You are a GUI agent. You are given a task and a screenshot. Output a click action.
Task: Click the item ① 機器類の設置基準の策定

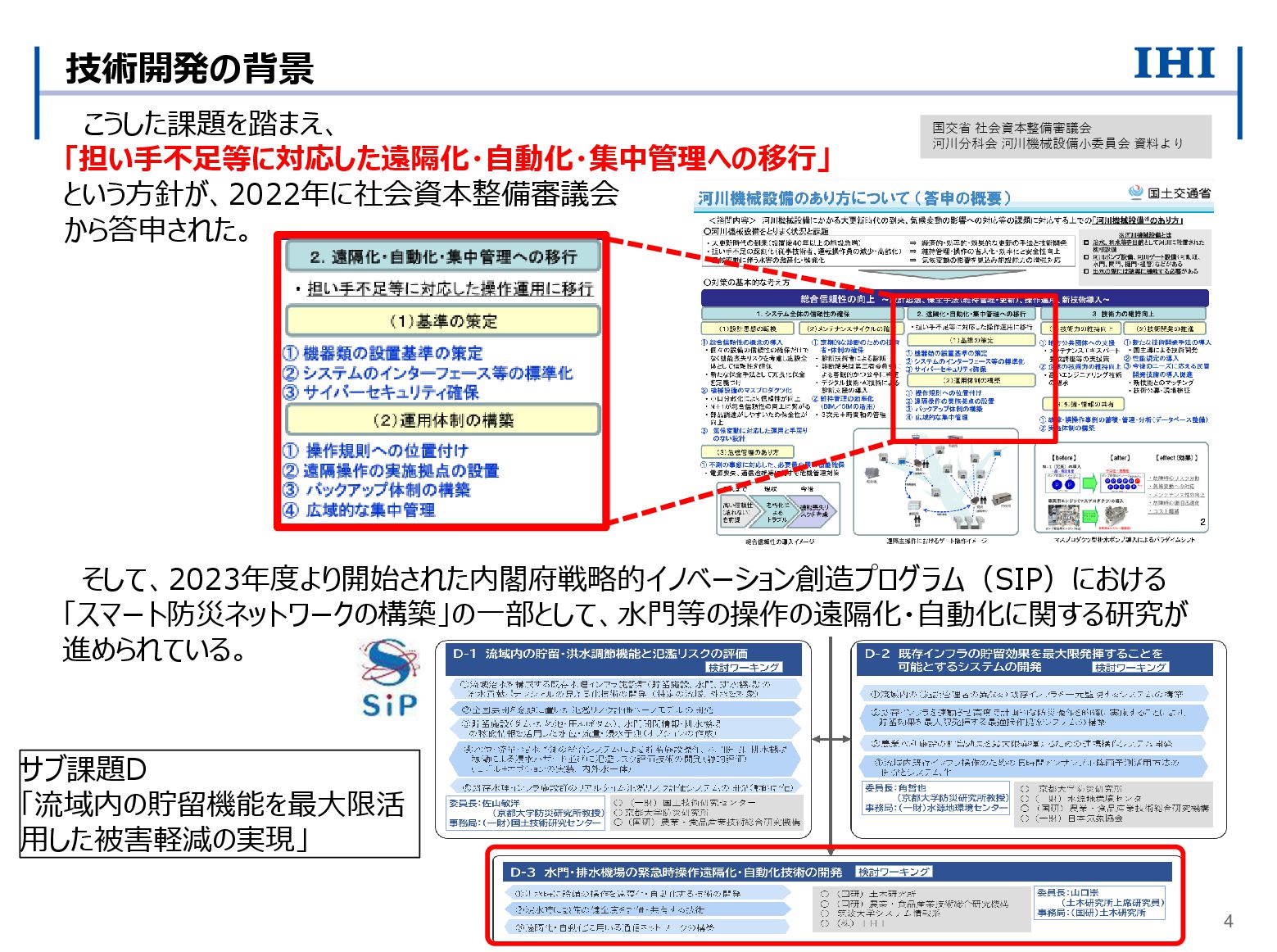[383, 353]
